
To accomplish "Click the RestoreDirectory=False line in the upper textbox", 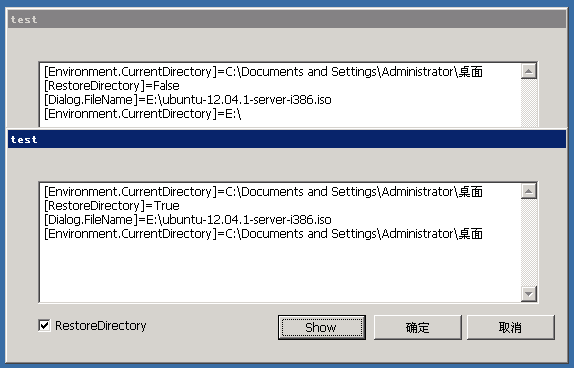I will tap(112, 86).
